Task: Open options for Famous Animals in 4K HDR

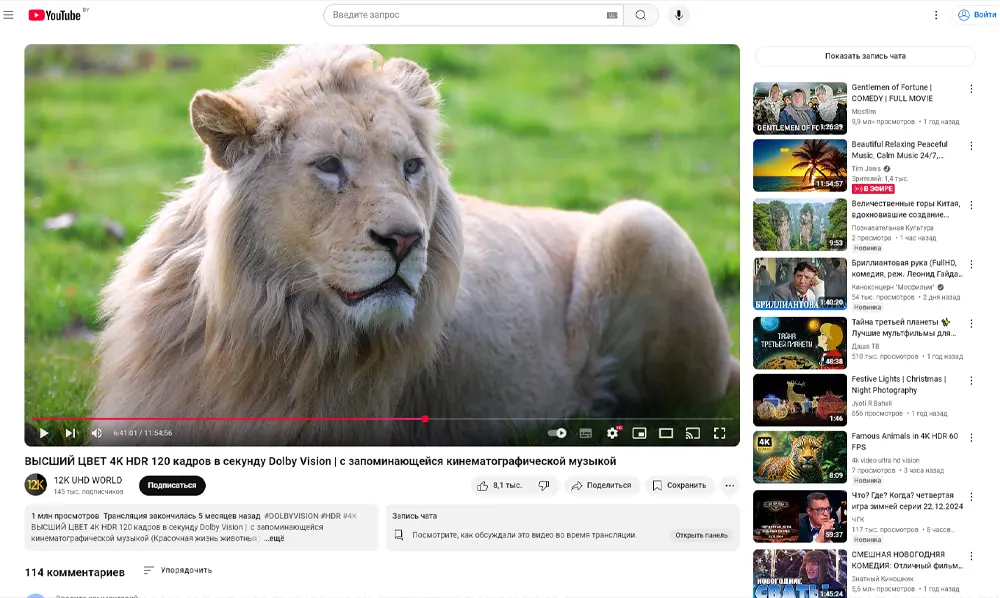Action: click(971, 437)
